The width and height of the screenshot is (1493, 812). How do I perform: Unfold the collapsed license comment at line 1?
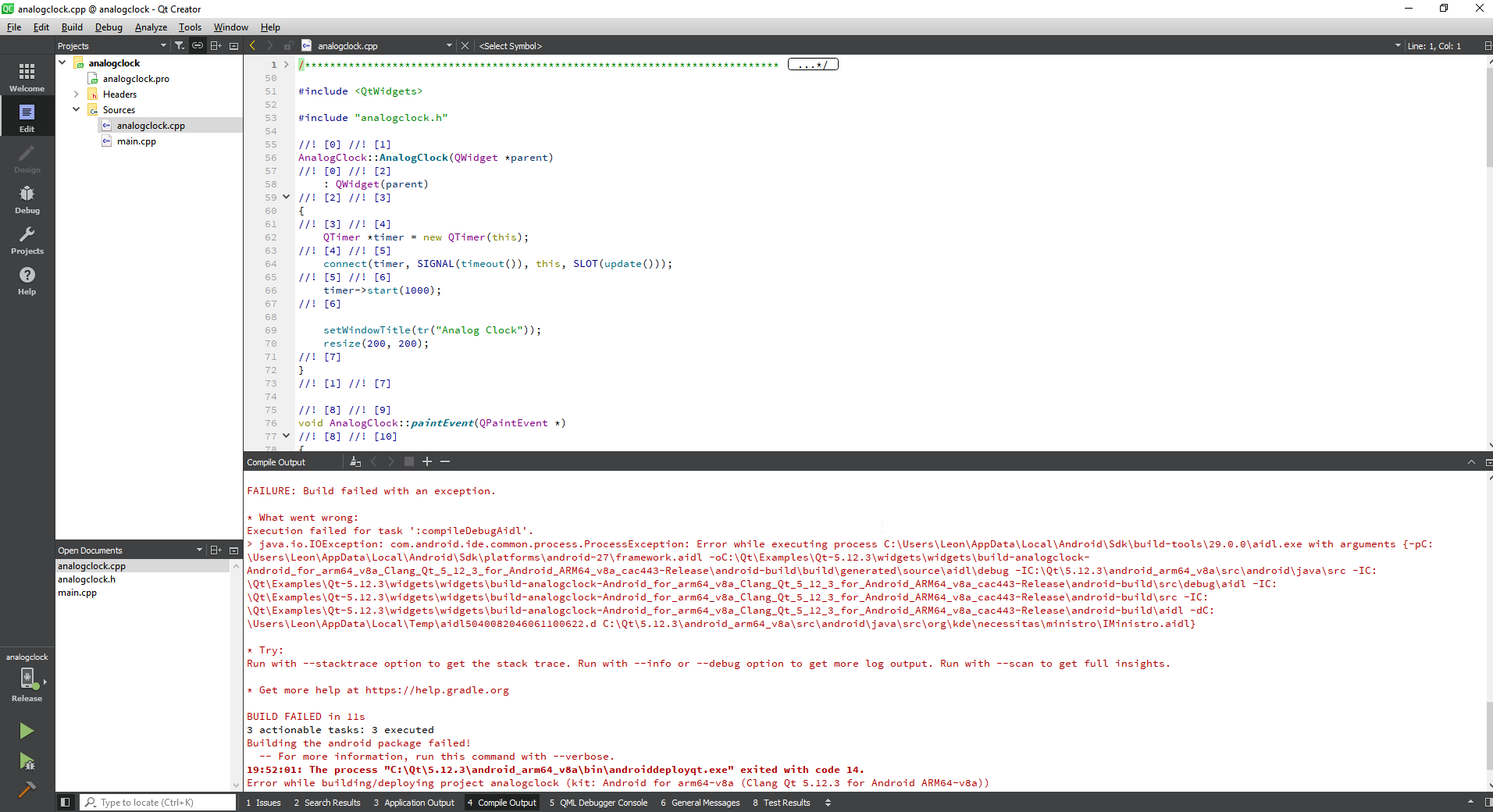point(287,65)
